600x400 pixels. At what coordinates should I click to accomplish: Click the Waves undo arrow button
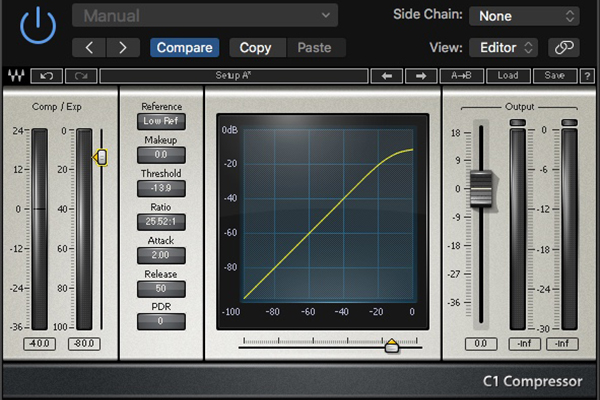pos(47,76)
